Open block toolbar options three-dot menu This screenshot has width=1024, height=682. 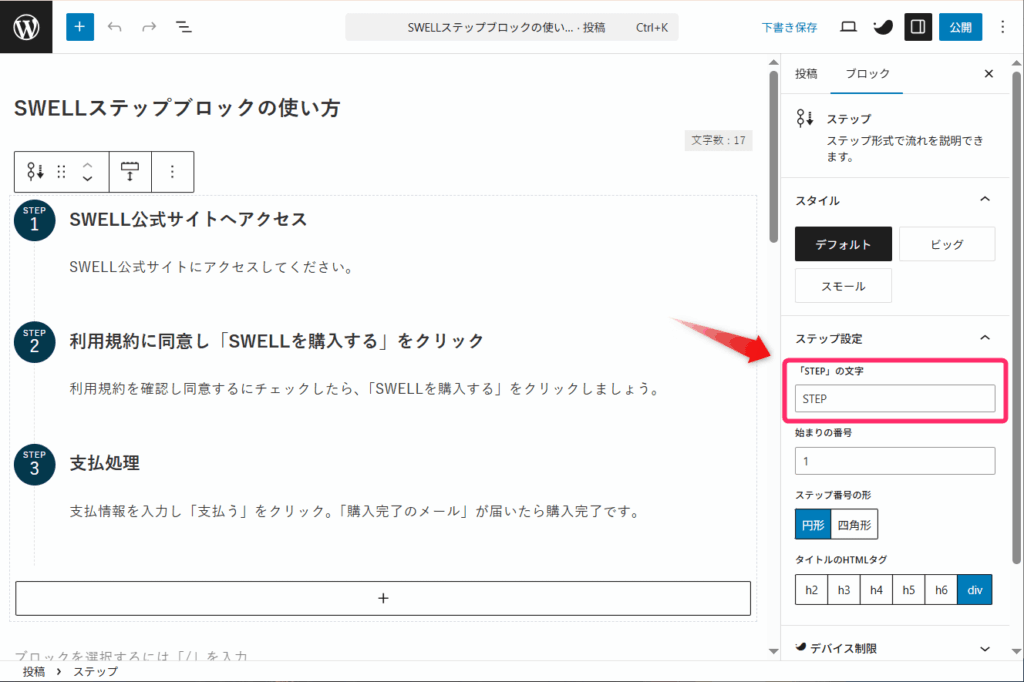coord(172,171)
